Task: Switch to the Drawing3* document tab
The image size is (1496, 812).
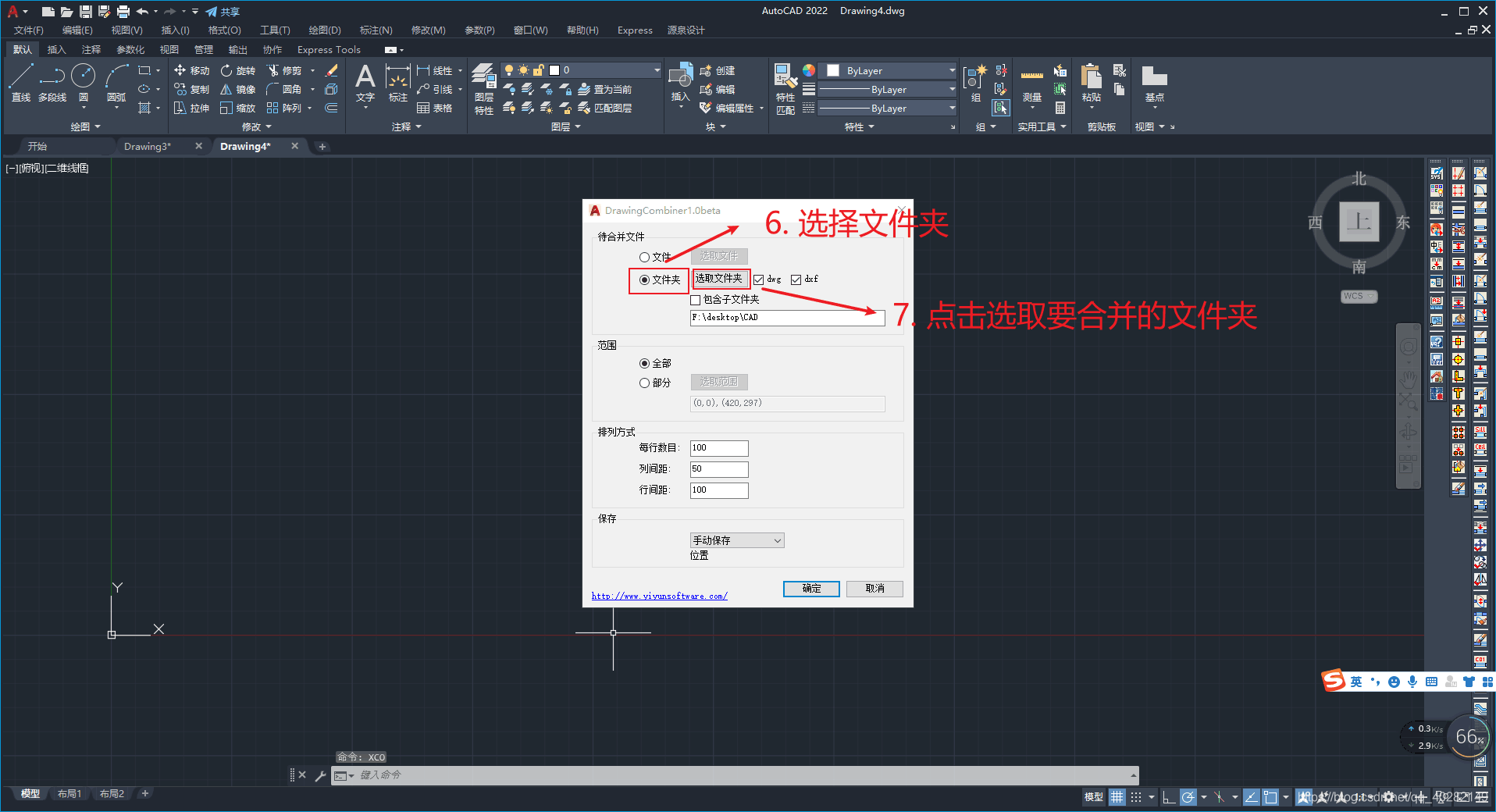Action: [148, 146]
